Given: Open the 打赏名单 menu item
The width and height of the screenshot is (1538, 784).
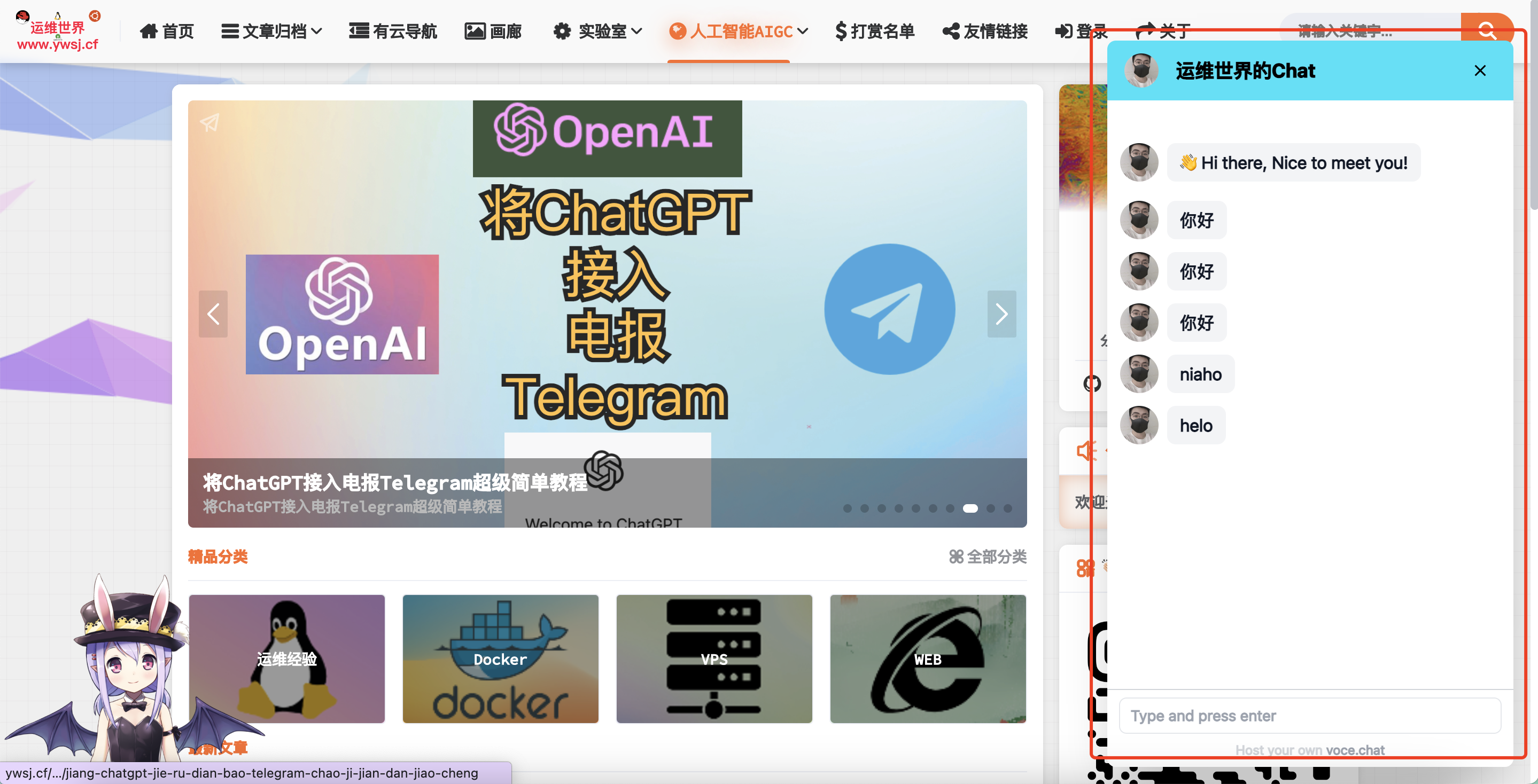Looking at the screenshot, I should point(875,31).
